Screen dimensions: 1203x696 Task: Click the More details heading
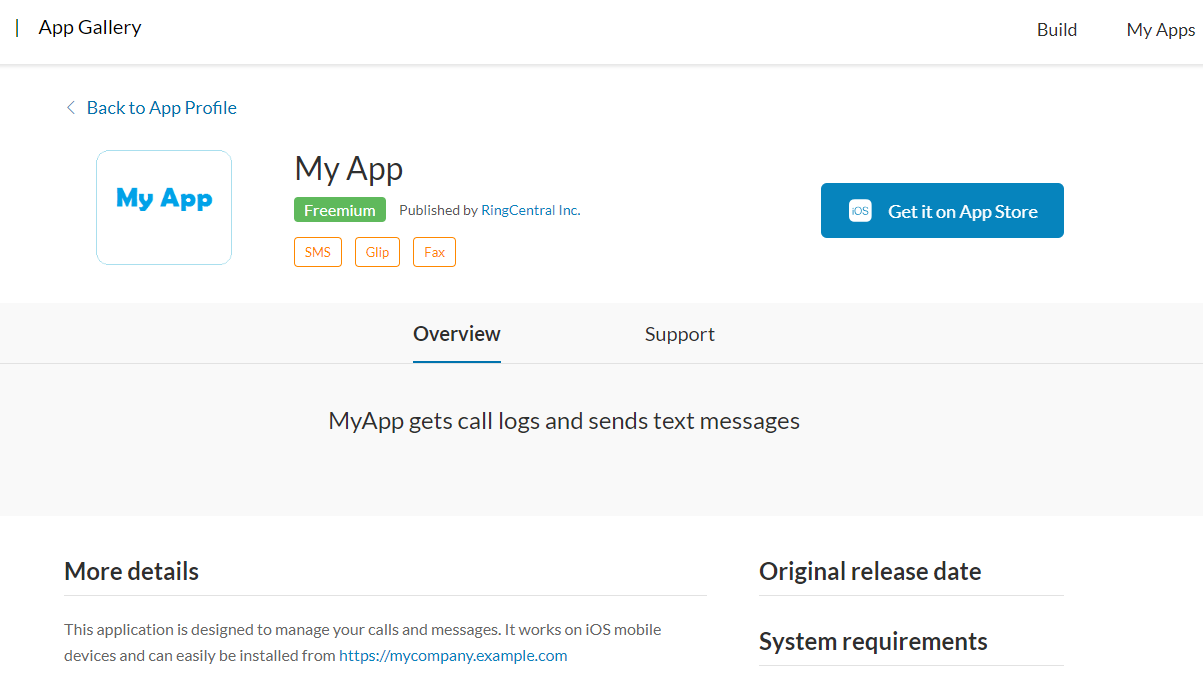coord(132,571)
